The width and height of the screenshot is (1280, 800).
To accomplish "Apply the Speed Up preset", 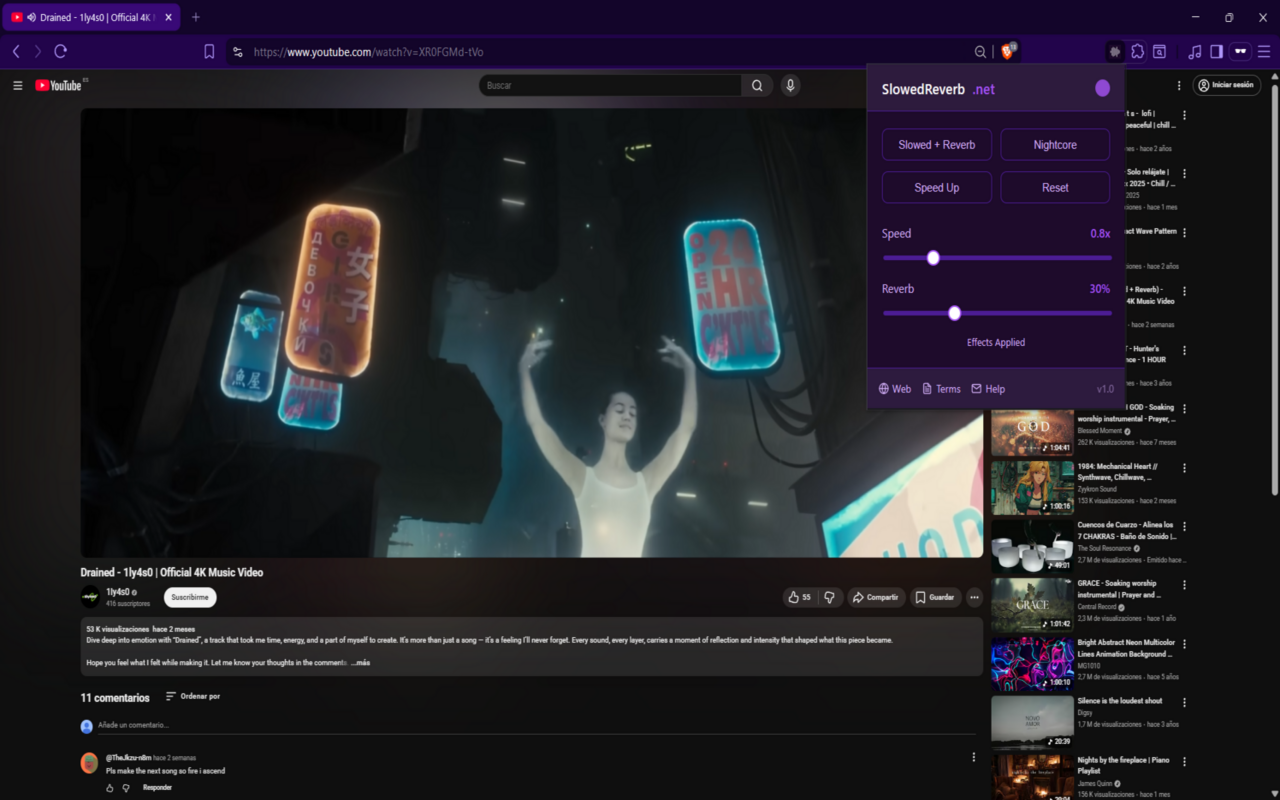I will 937,188.
